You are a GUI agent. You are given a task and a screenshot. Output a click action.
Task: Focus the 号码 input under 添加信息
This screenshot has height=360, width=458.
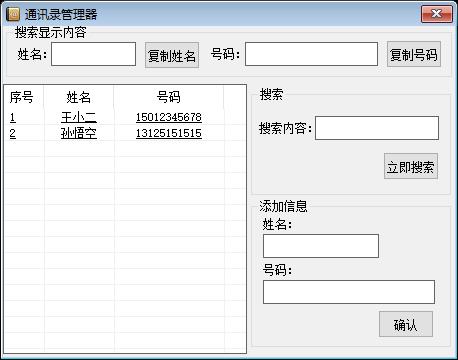[349, 292]
